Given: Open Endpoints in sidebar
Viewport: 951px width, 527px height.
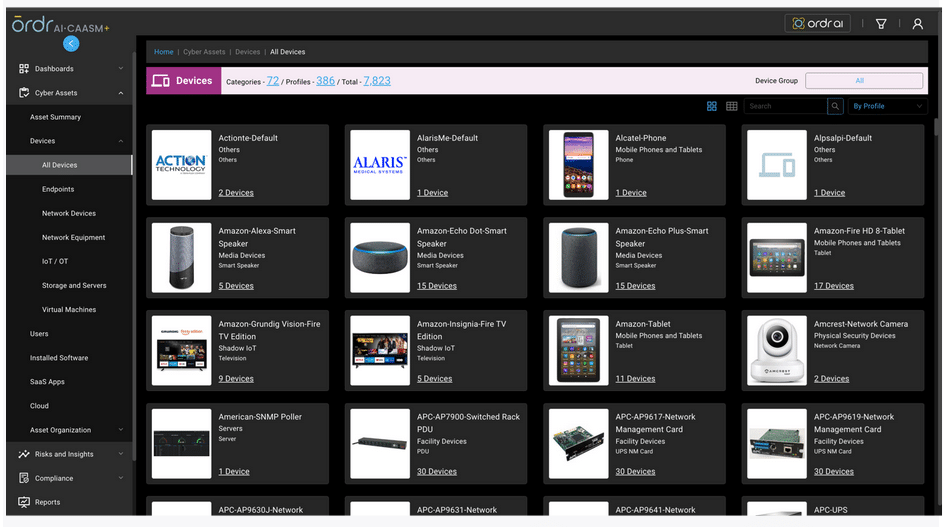Looking at the screenshot, I should 58,189.
